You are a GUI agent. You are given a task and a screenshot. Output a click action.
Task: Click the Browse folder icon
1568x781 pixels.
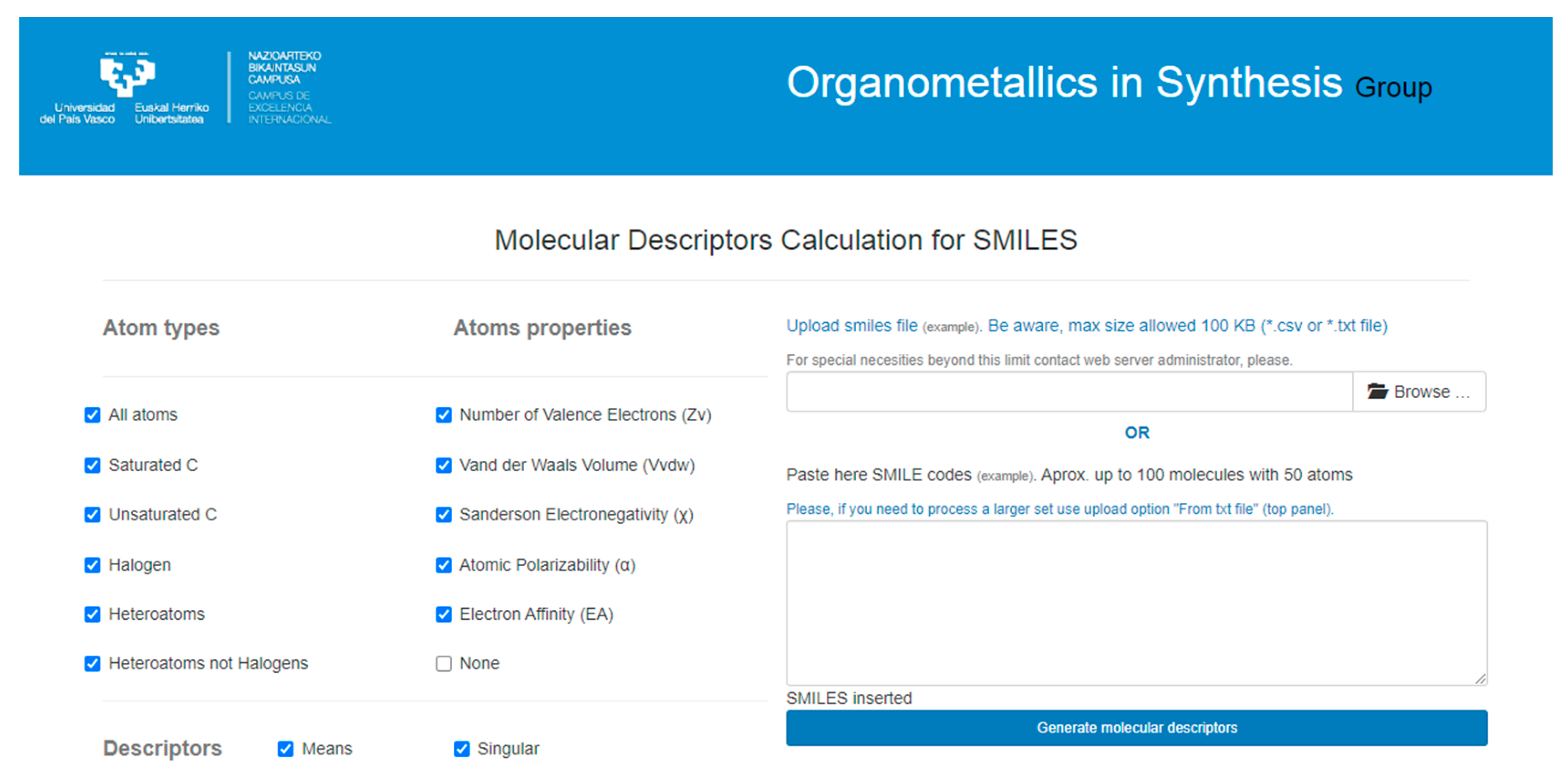(1377, 391)
